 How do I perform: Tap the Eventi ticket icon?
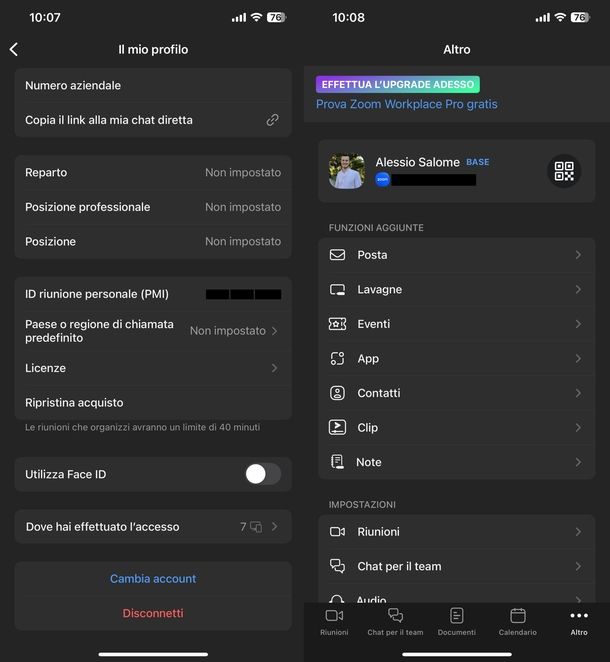tap(337, 324)
